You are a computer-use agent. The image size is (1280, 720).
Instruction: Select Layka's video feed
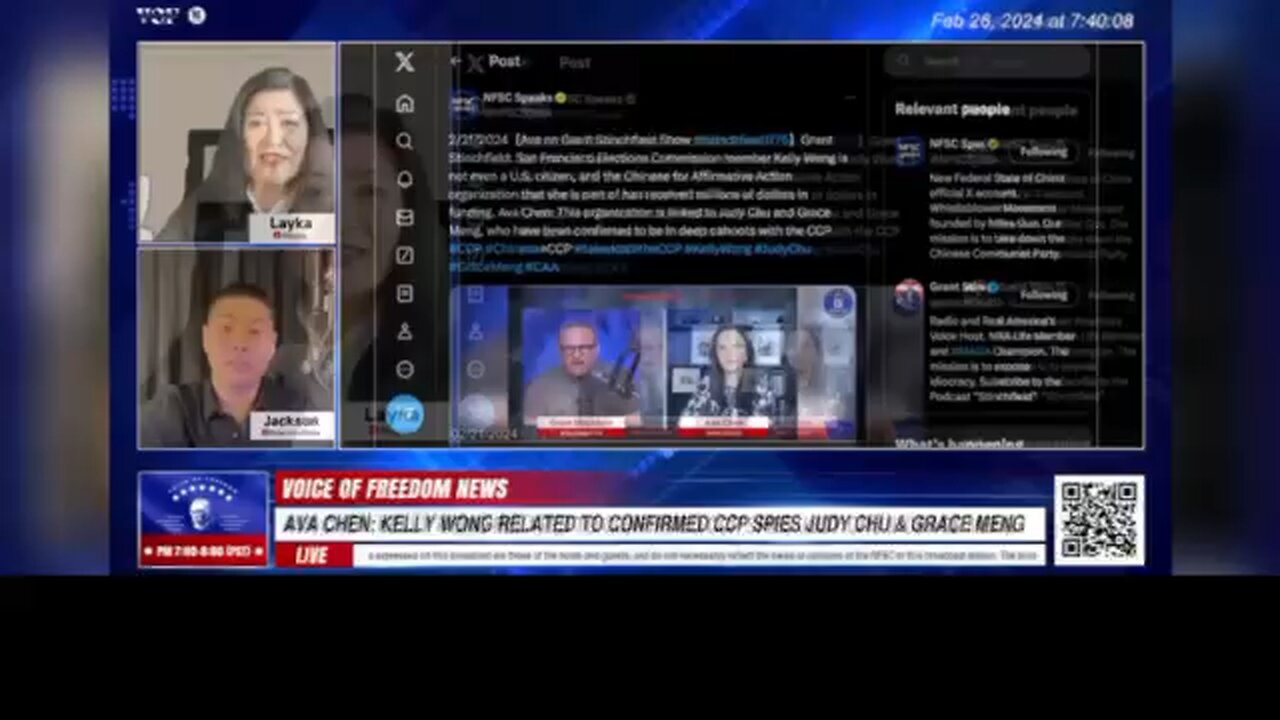tap(237, 142)
